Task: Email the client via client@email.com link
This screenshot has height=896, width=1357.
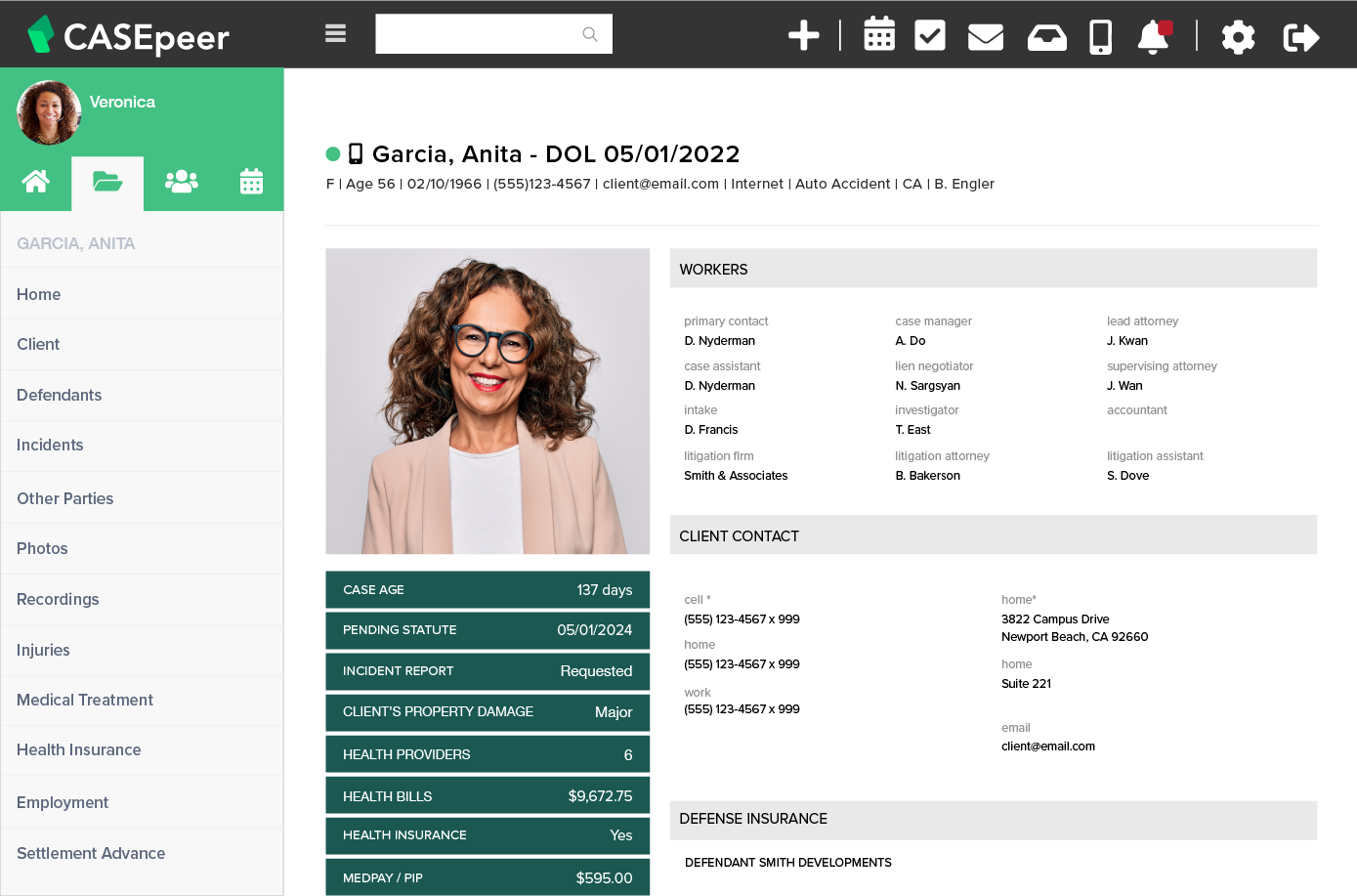Action: 660,183
